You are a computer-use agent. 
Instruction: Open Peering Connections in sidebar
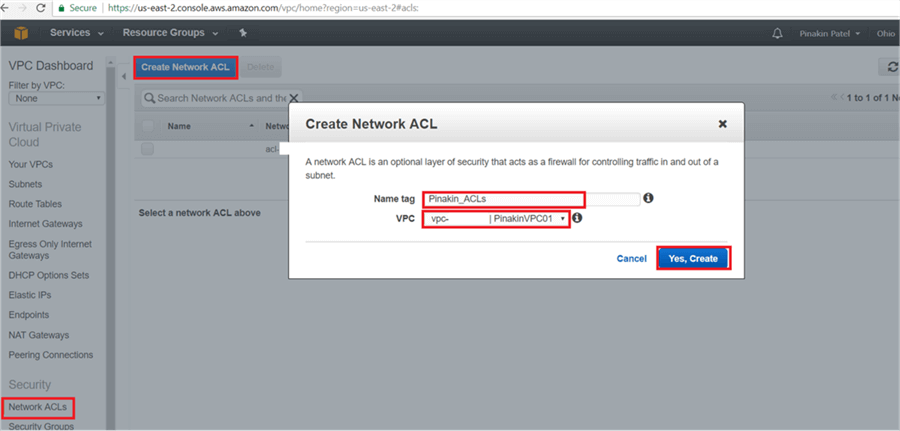click(x=51, y=355)
